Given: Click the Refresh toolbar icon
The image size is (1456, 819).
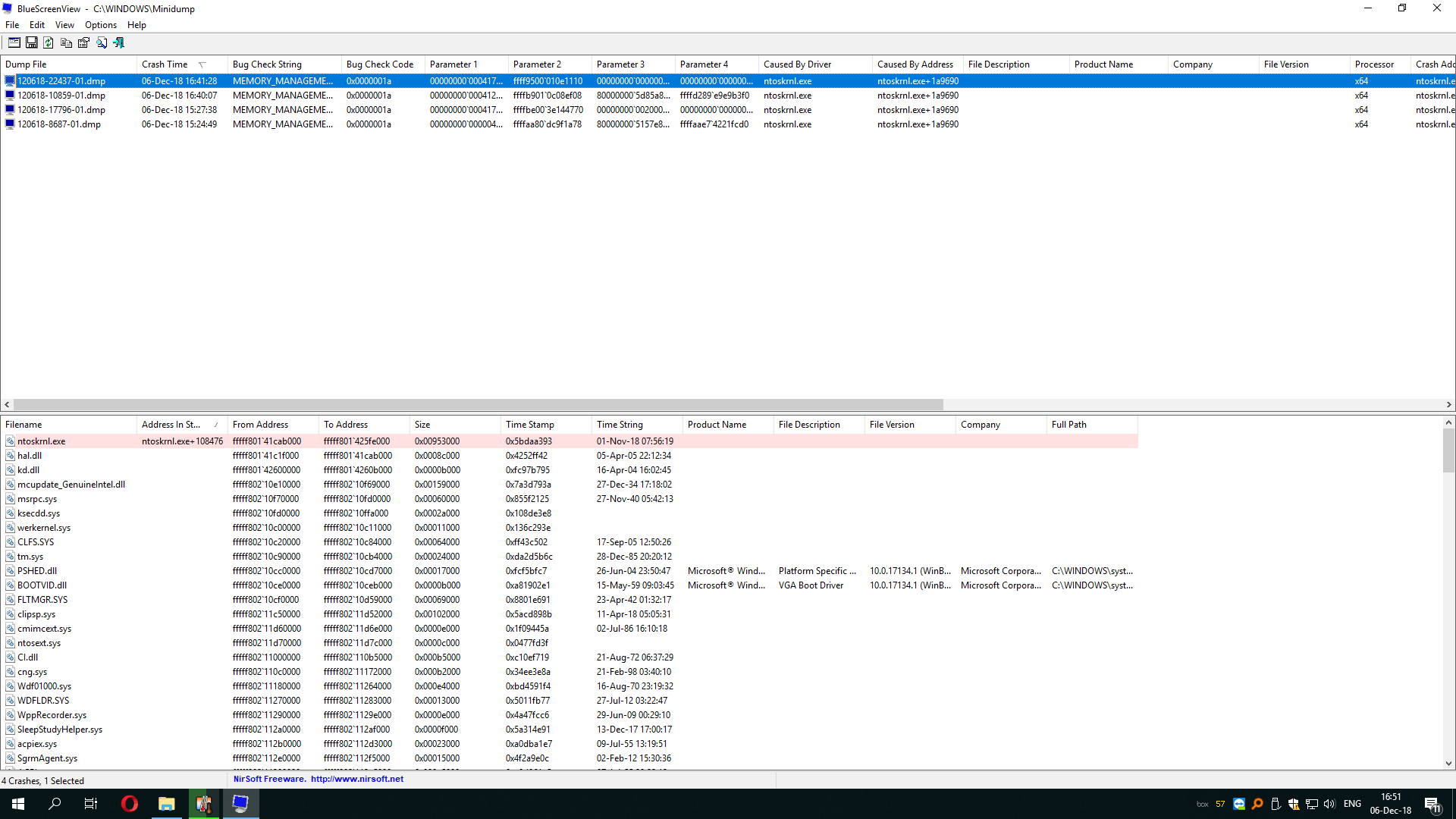Looking at the screenshot, I should [49, 43].
